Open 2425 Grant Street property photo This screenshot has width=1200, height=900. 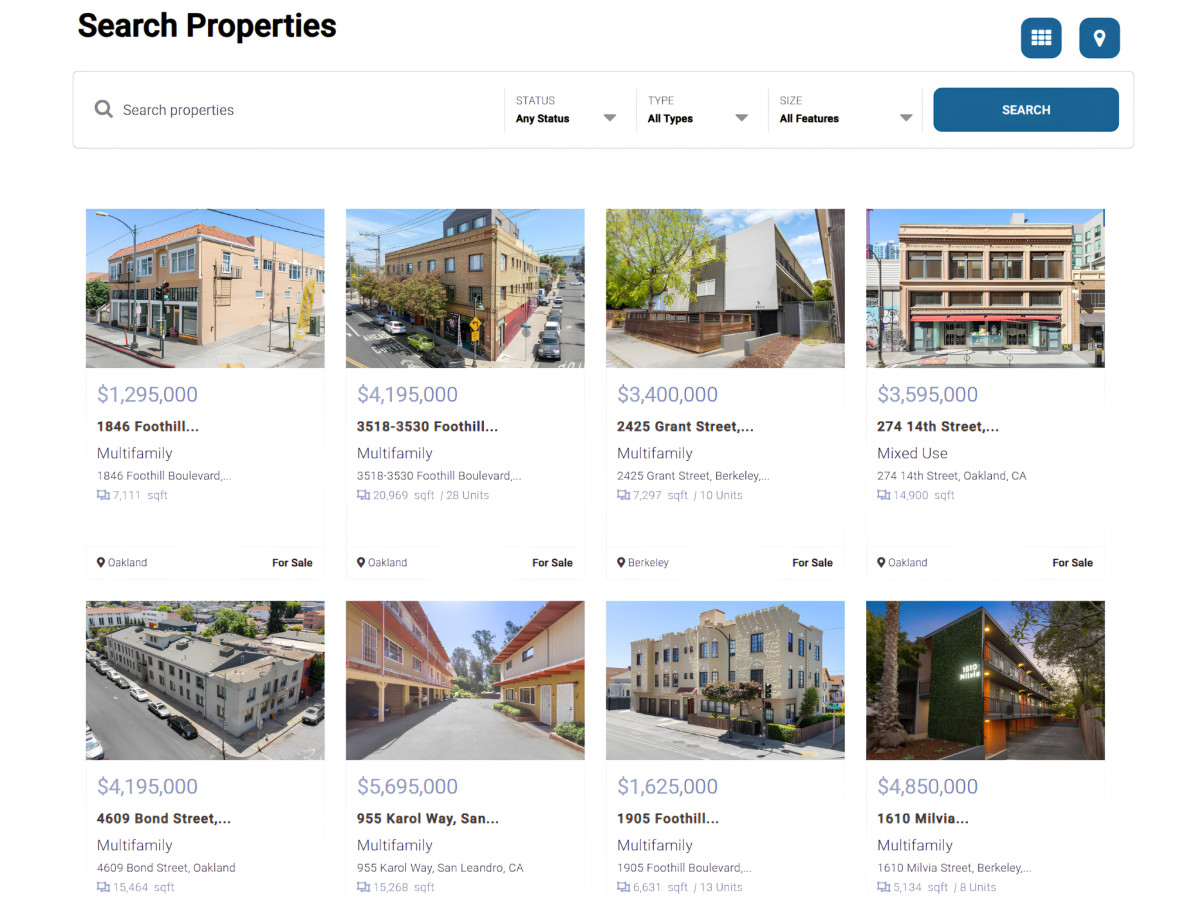tap(725, 288)
